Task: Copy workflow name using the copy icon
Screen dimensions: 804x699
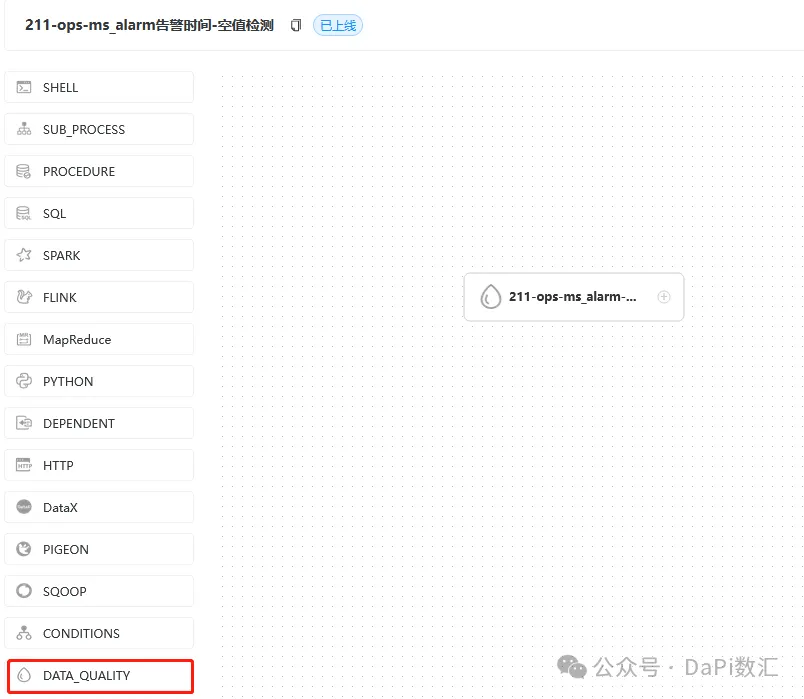Action: 296,25
